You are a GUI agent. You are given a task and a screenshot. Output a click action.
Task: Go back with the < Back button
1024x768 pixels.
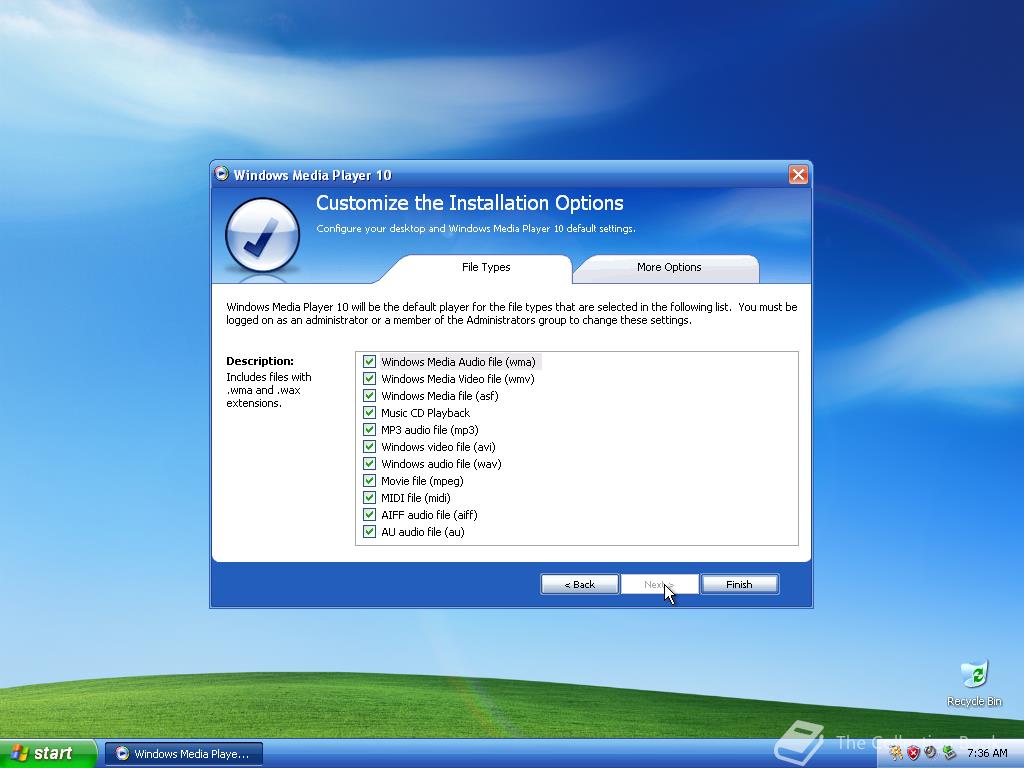coord(579,584)
